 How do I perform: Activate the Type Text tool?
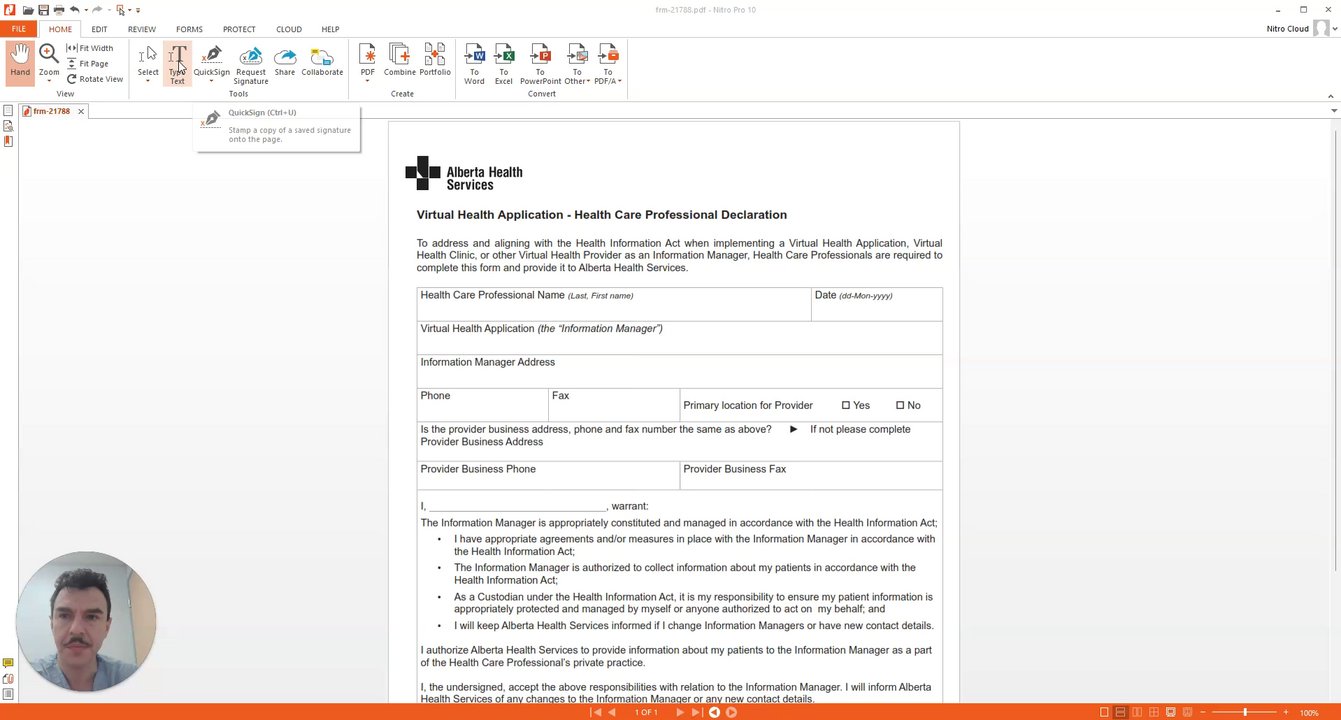177,64
